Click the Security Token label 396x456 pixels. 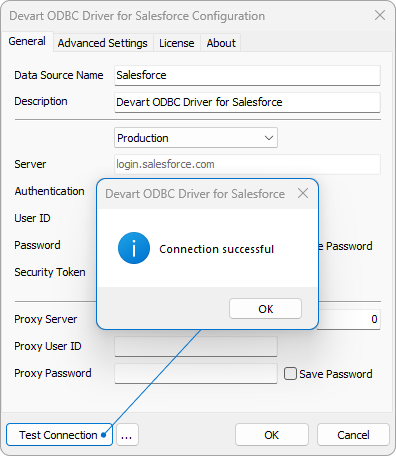[50, 272]
